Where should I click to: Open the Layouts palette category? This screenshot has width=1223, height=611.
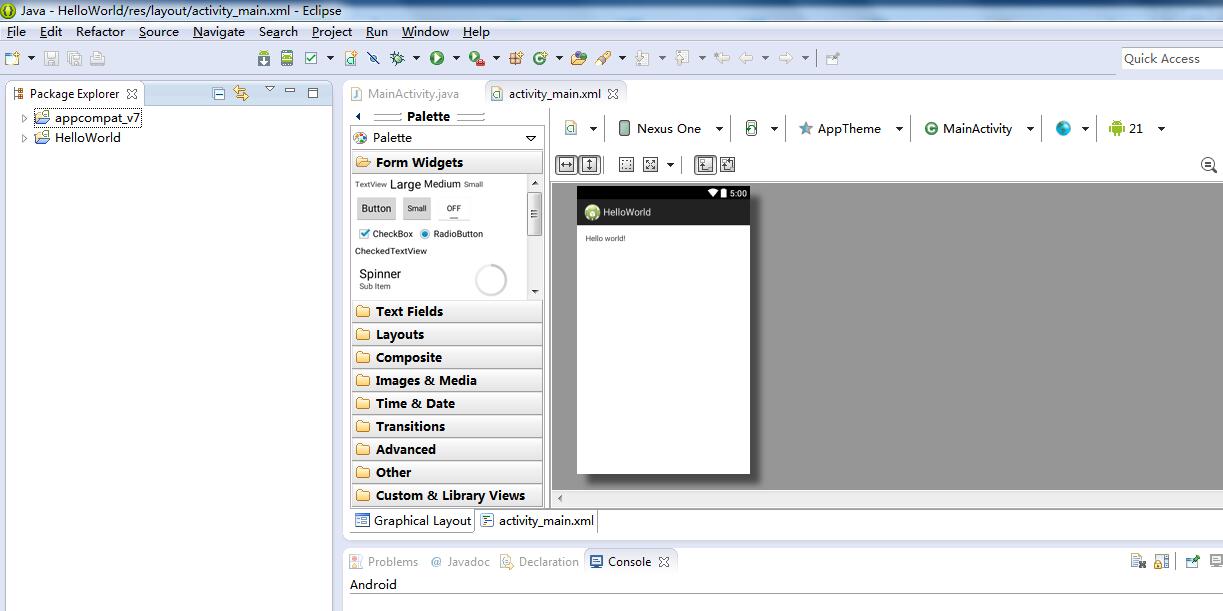coord(399,334)
